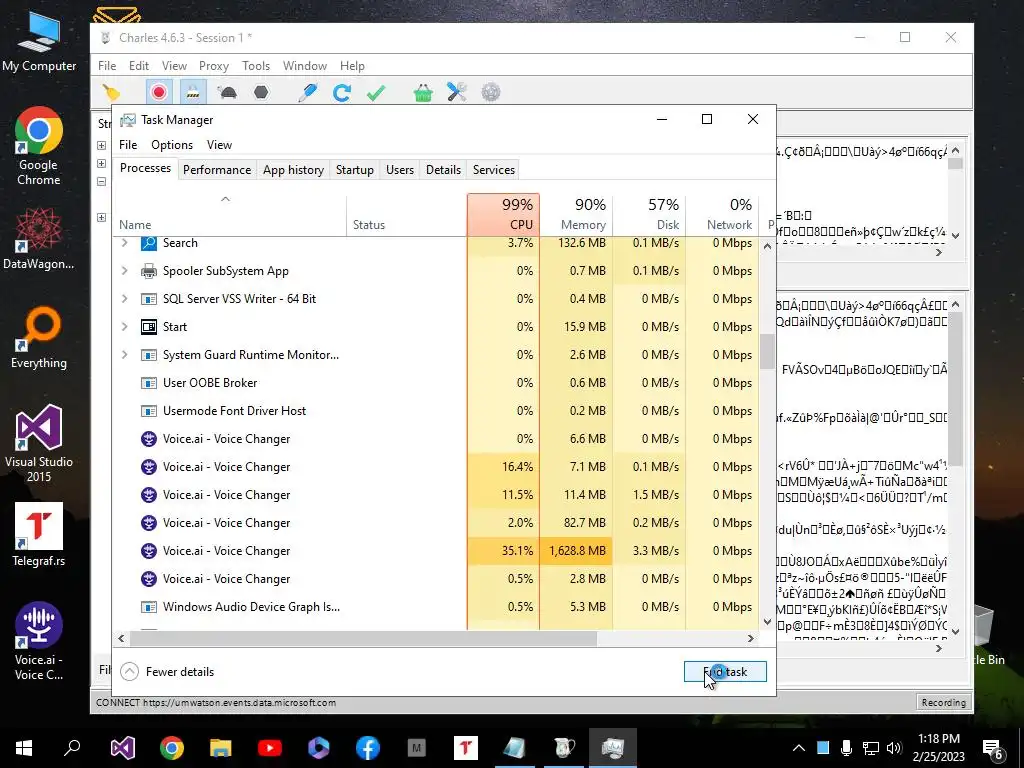
Task: Select User OOBE Broker process row
Action: [436, 383]
